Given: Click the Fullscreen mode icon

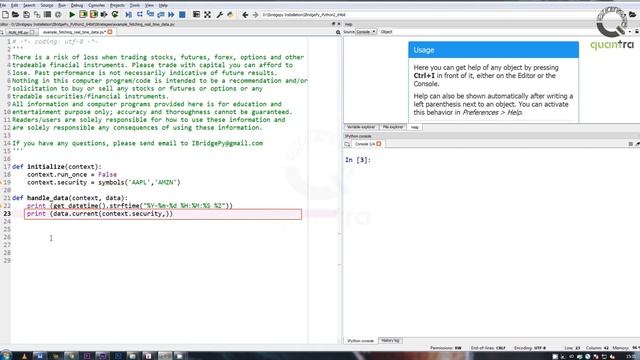Looking at the screenshot, I should 207,15.
